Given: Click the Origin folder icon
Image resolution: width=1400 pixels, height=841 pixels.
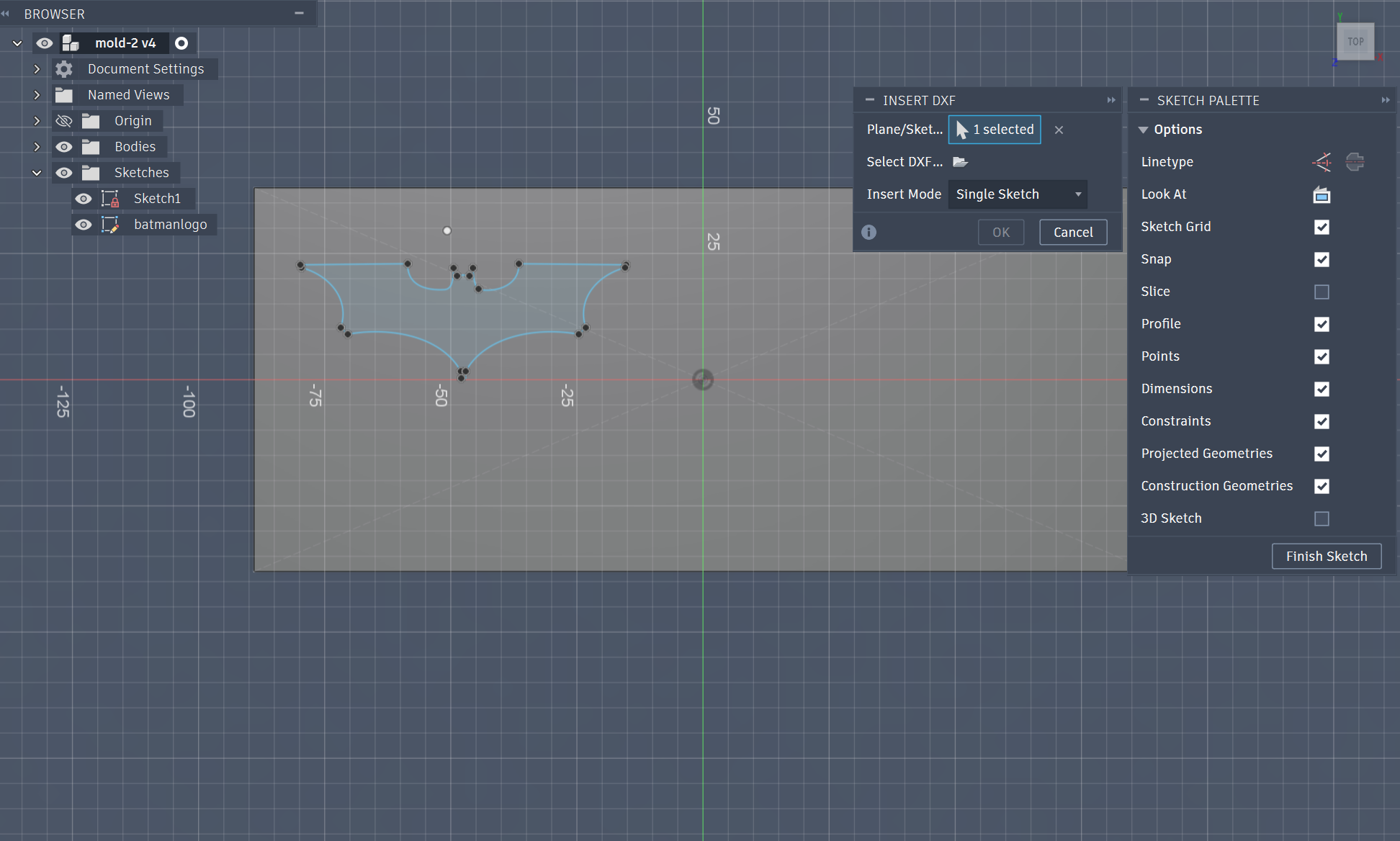Looking at the screenshot, I should tap(91, 121).
